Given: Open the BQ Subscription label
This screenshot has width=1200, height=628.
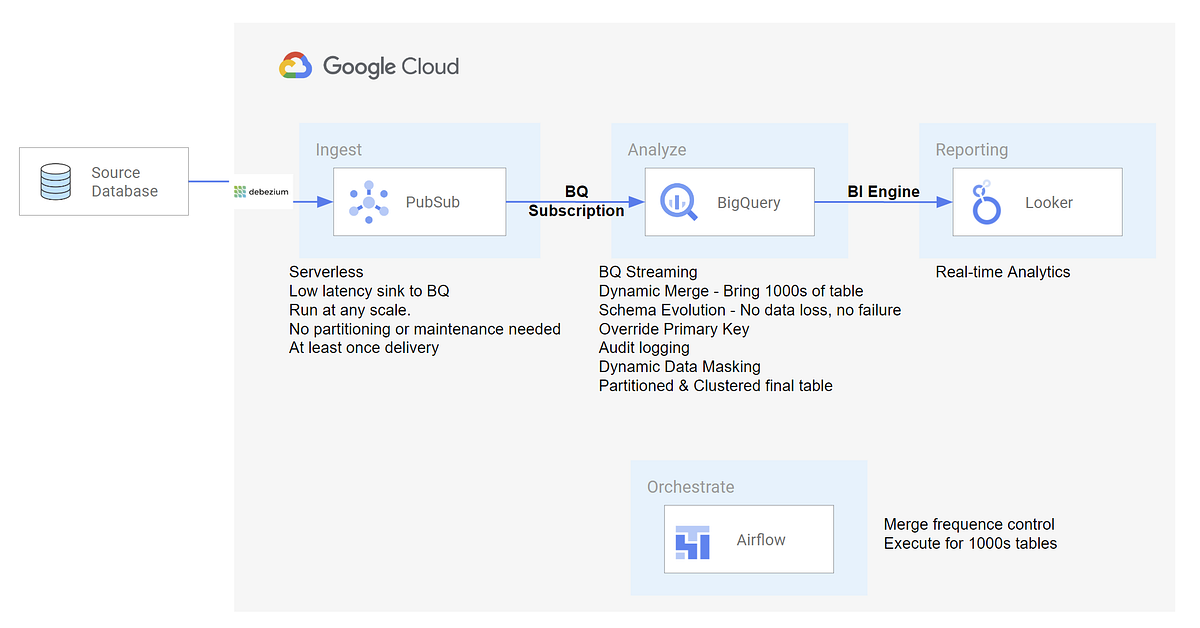Looking at the screenshot, I should point(577,201).
